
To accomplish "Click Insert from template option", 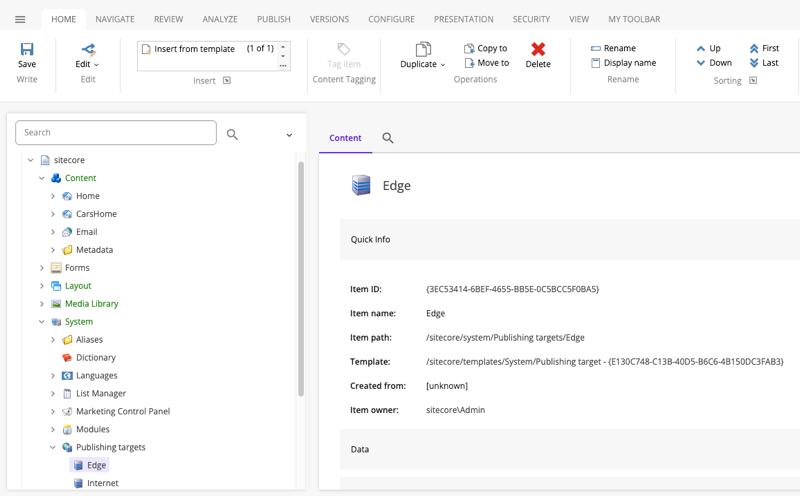I will tap(194, 49).
